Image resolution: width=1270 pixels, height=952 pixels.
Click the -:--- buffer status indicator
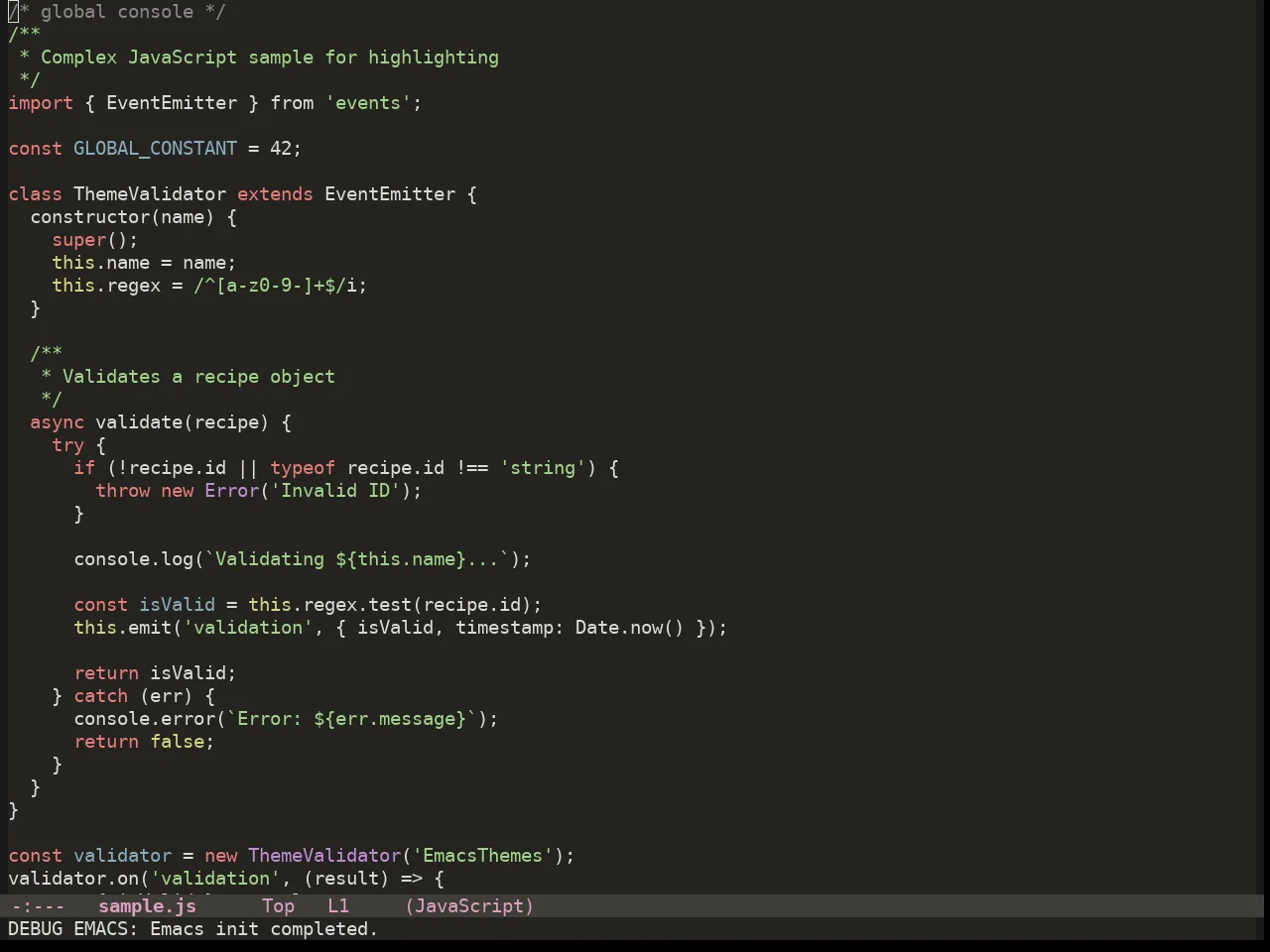37,906
